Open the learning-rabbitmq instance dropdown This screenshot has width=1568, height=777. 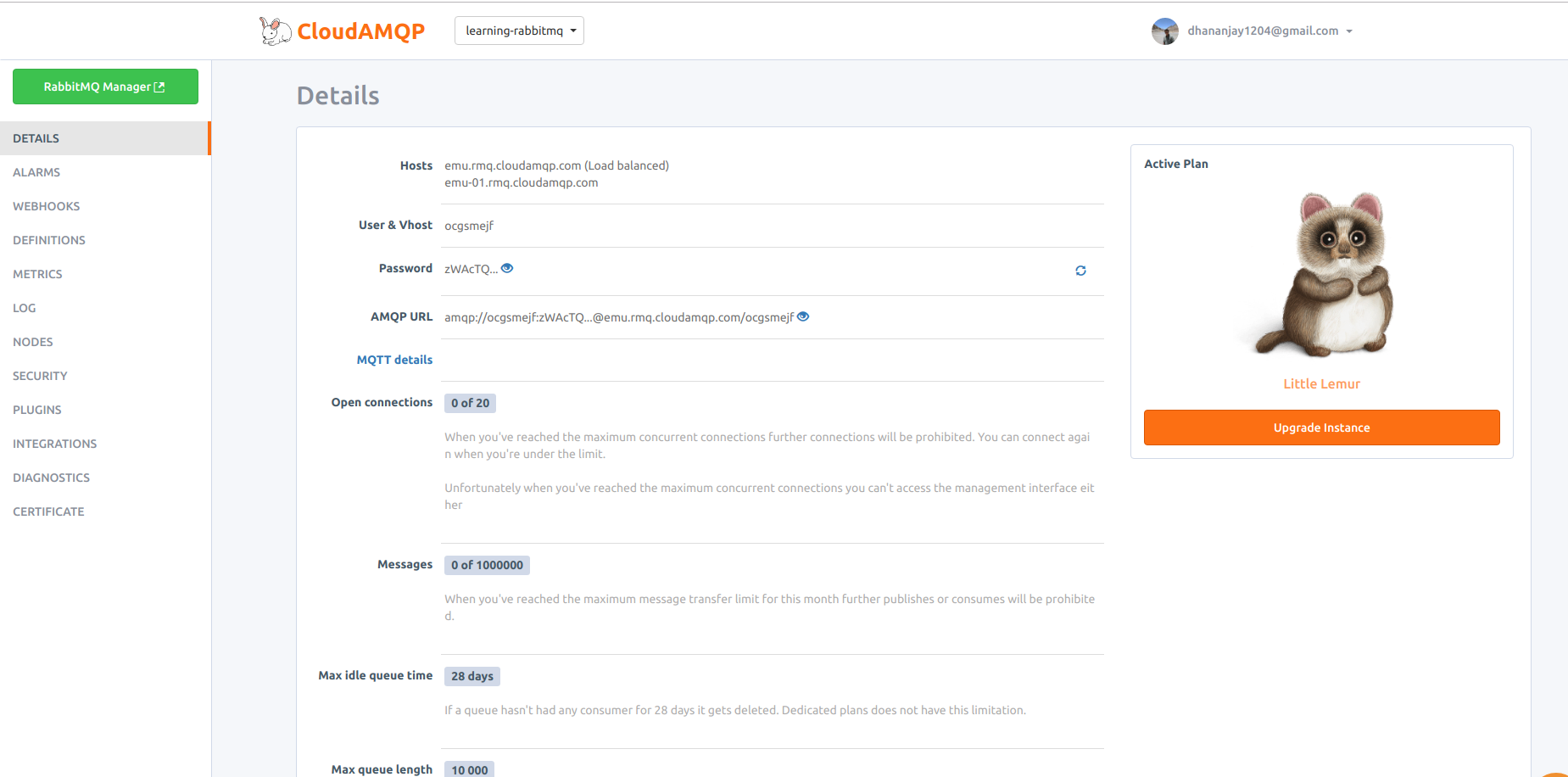[519, 31]
